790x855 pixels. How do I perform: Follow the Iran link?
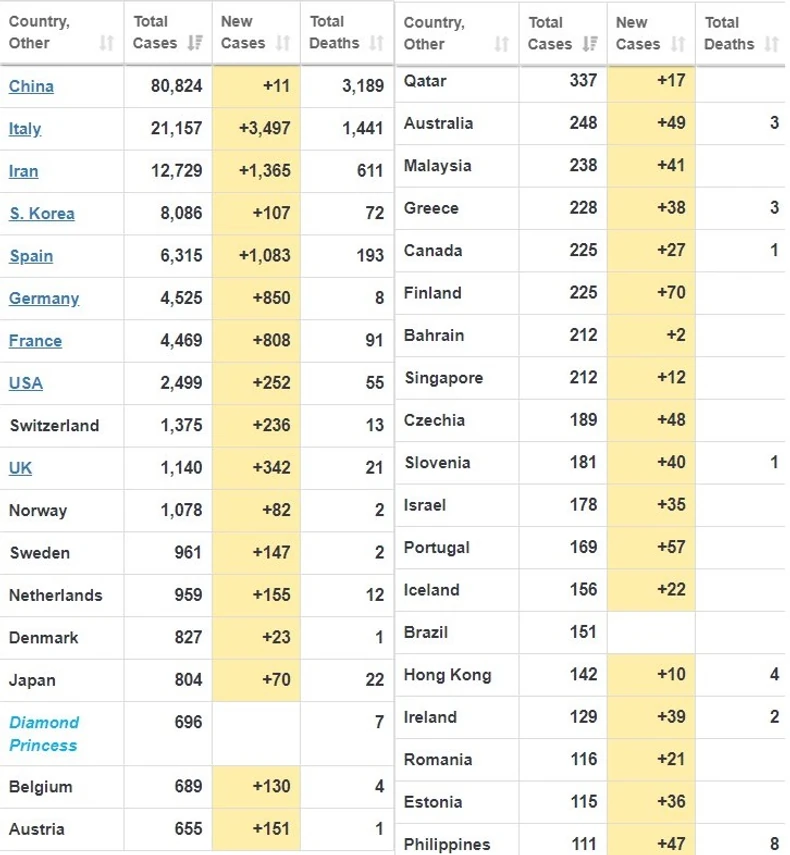pyautogui.click(x=23, y=171)
